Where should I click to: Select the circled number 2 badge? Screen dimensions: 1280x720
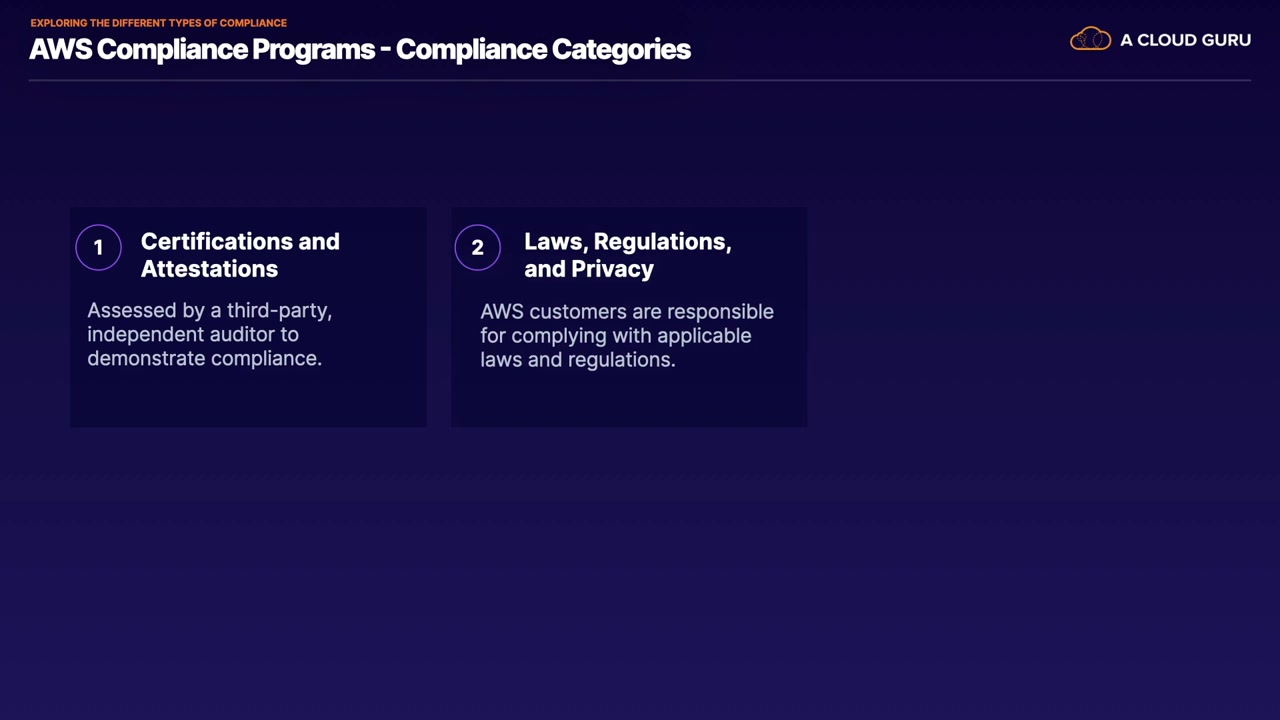tap(477, 248)
